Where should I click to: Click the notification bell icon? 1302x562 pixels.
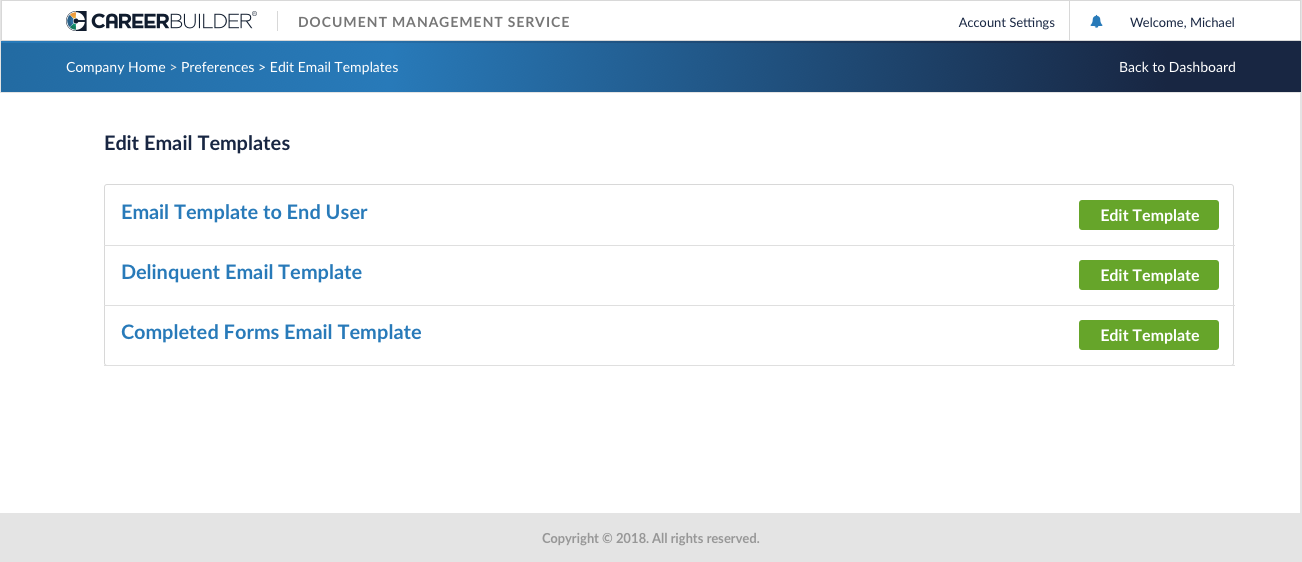click(x=1096, y=21)
